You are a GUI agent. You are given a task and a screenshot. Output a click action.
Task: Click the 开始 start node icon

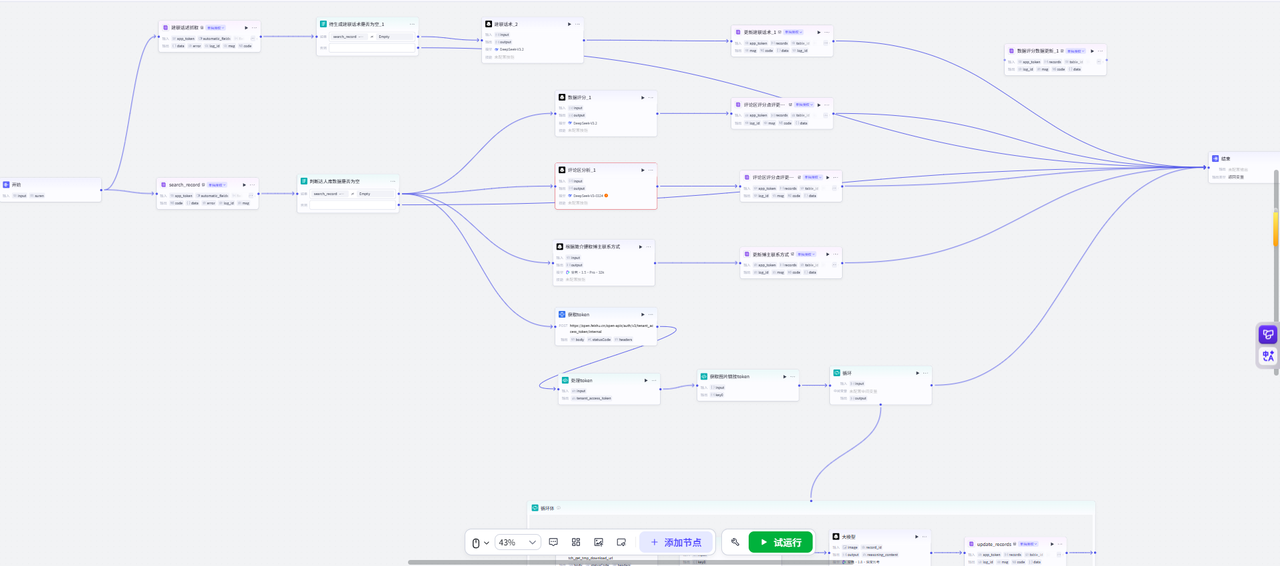[6, 185]
